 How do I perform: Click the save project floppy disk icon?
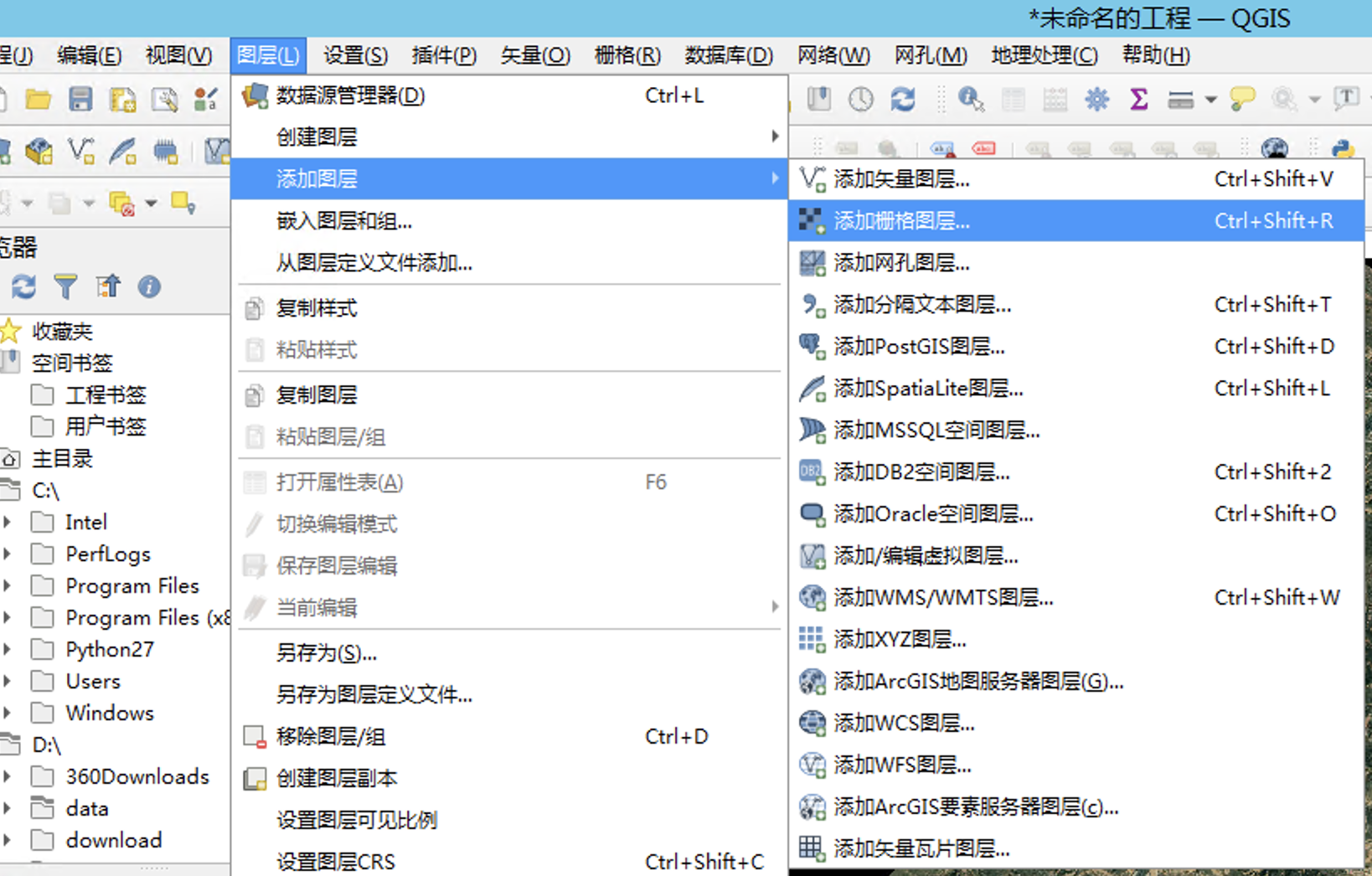coord(80,100)
